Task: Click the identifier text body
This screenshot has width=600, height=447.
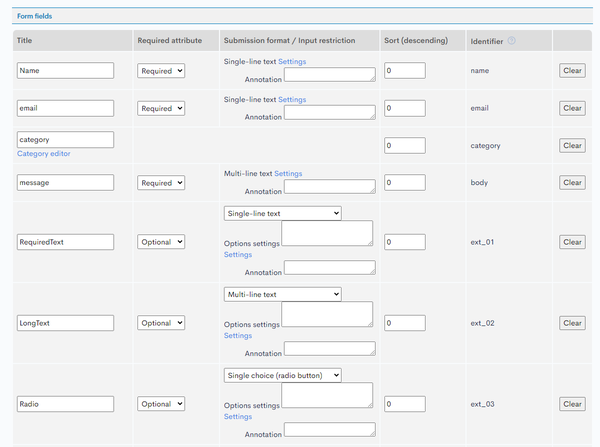Action: [479, 183]
